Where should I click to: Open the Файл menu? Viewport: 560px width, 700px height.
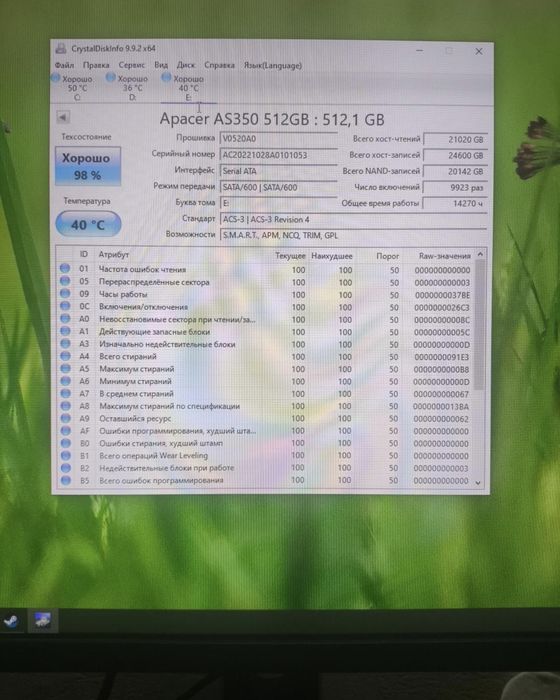pos(64,65)
